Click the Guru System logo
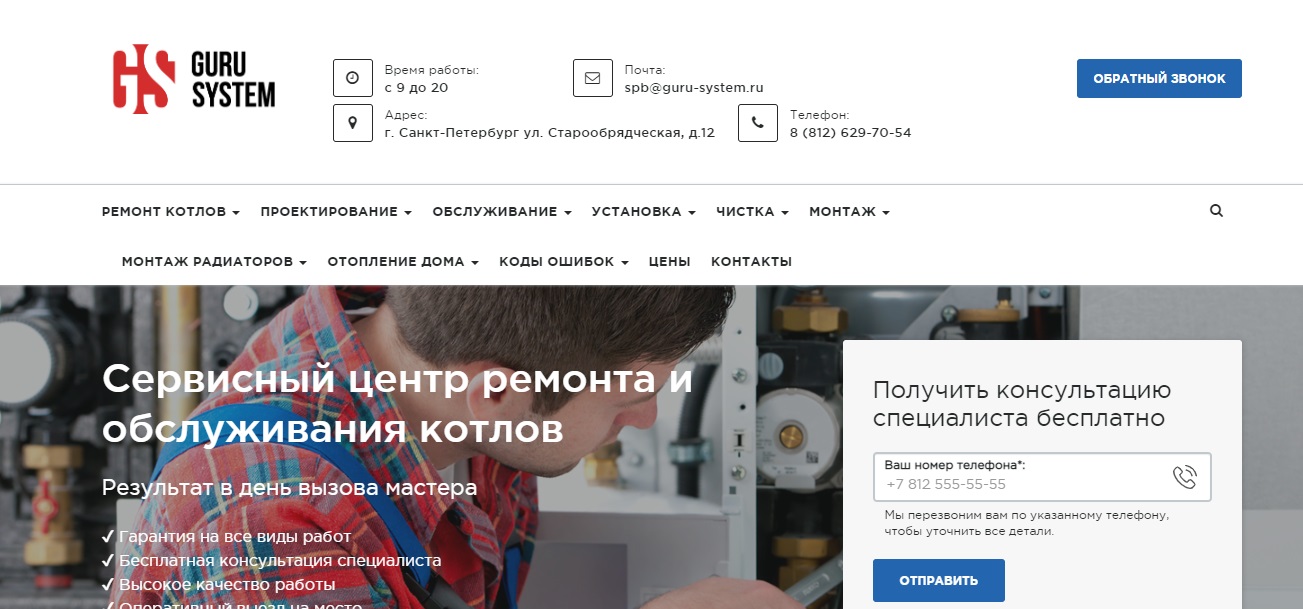The width and height of the screenshot is (1303, 609). click(x=194, y=78)
